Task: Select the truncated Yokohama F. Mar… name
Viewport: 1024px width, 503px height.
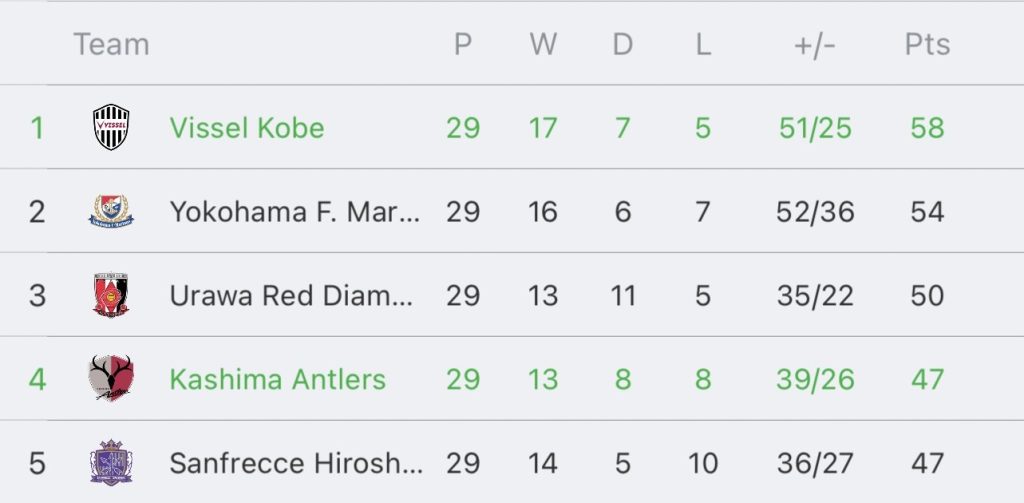Action: coord(295,212)
